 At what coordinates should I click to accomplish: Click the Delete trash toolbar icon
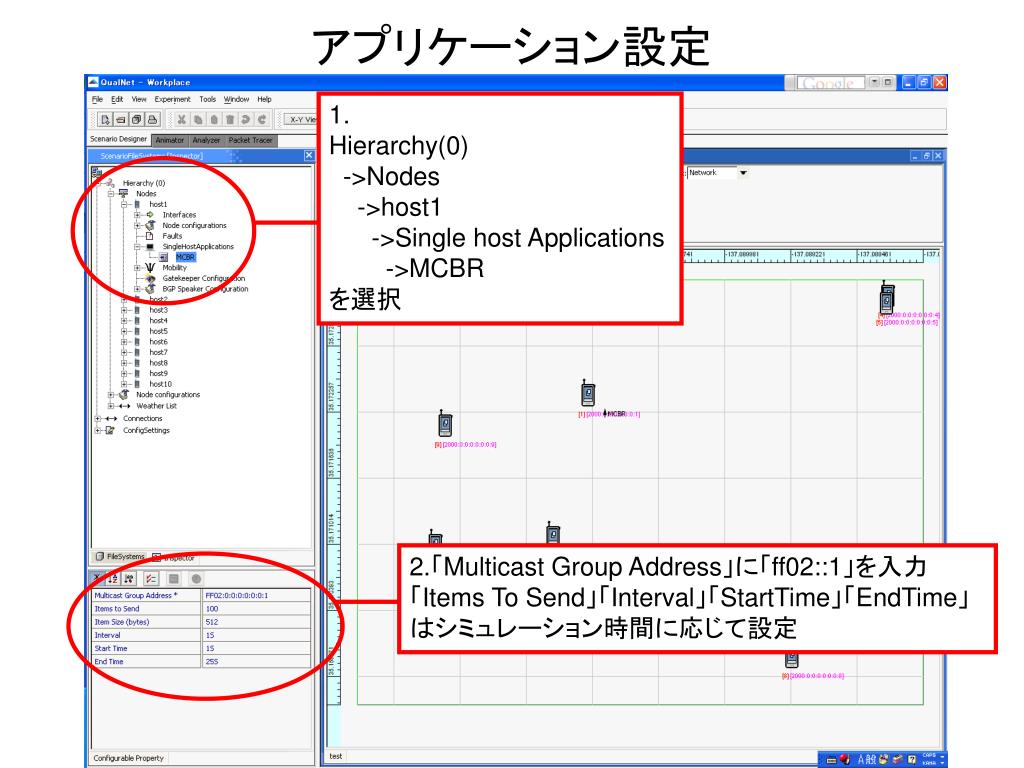[x=230, y=120]
